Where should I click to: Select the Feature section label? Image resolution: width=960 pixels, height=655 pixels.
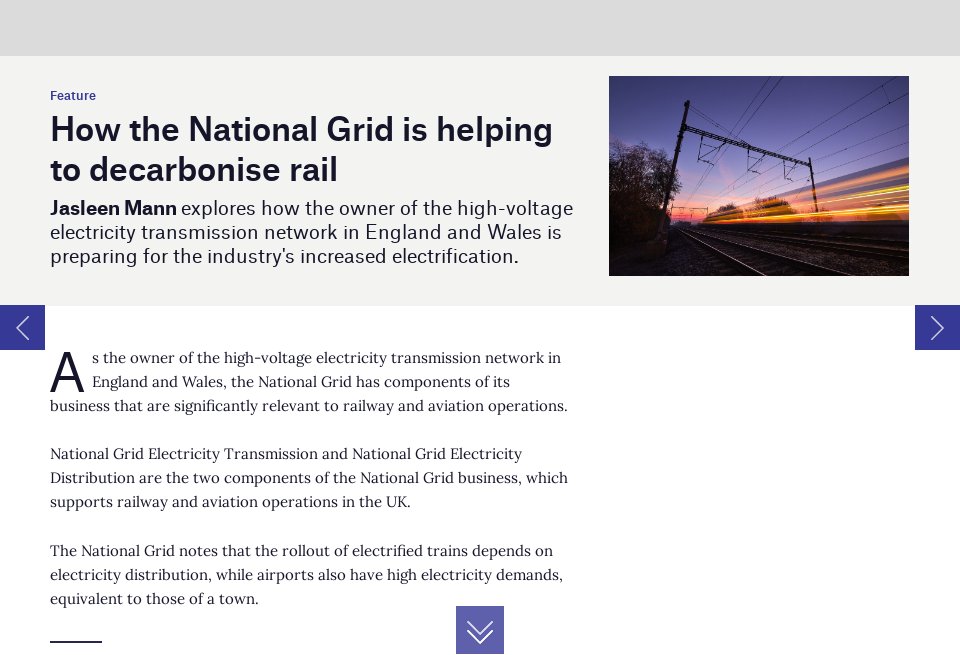pyautogui.click(x=73, y=95)
